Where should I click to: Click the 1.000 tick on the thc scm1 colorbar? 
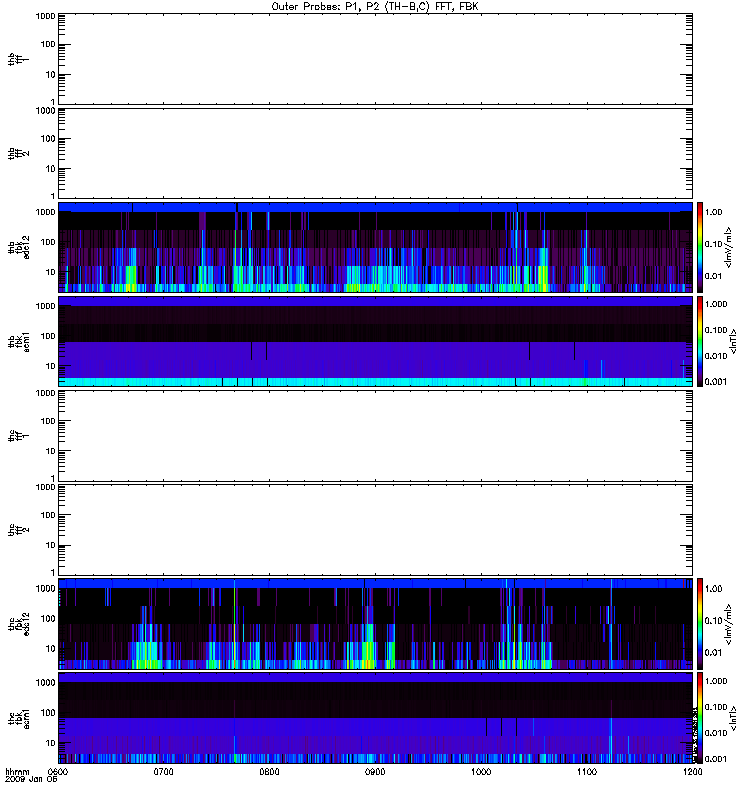pyautogui.click(x=716, y=681)
